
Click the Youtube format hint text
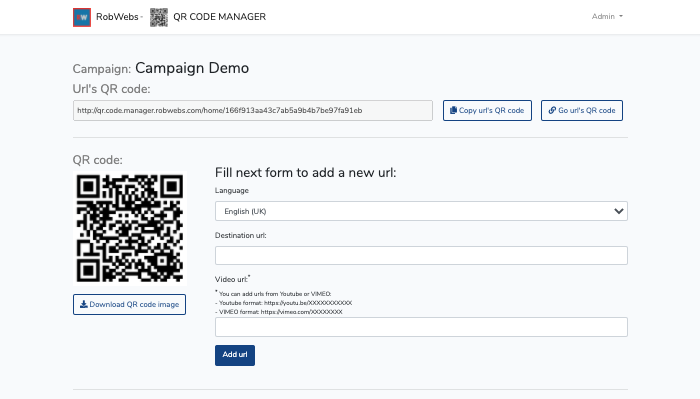tap(284, 303)
